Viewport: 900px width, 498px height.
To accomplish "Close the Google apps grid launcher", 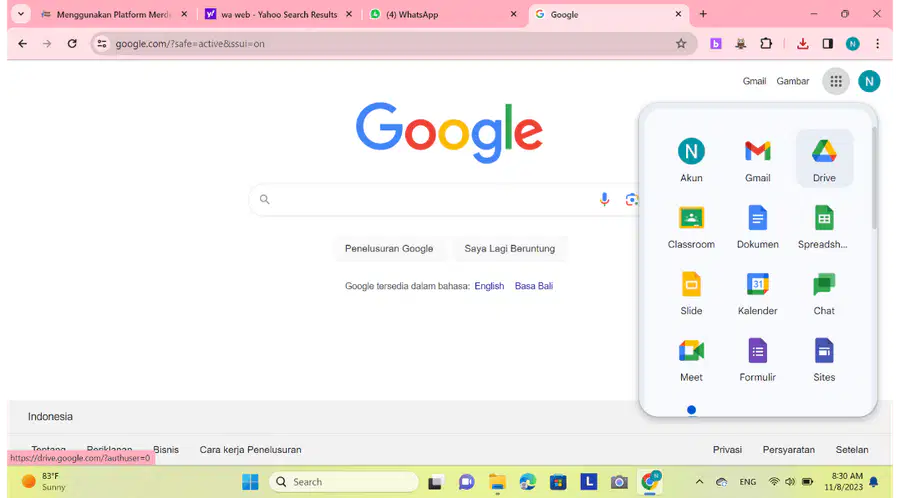I will pos(836,81).
